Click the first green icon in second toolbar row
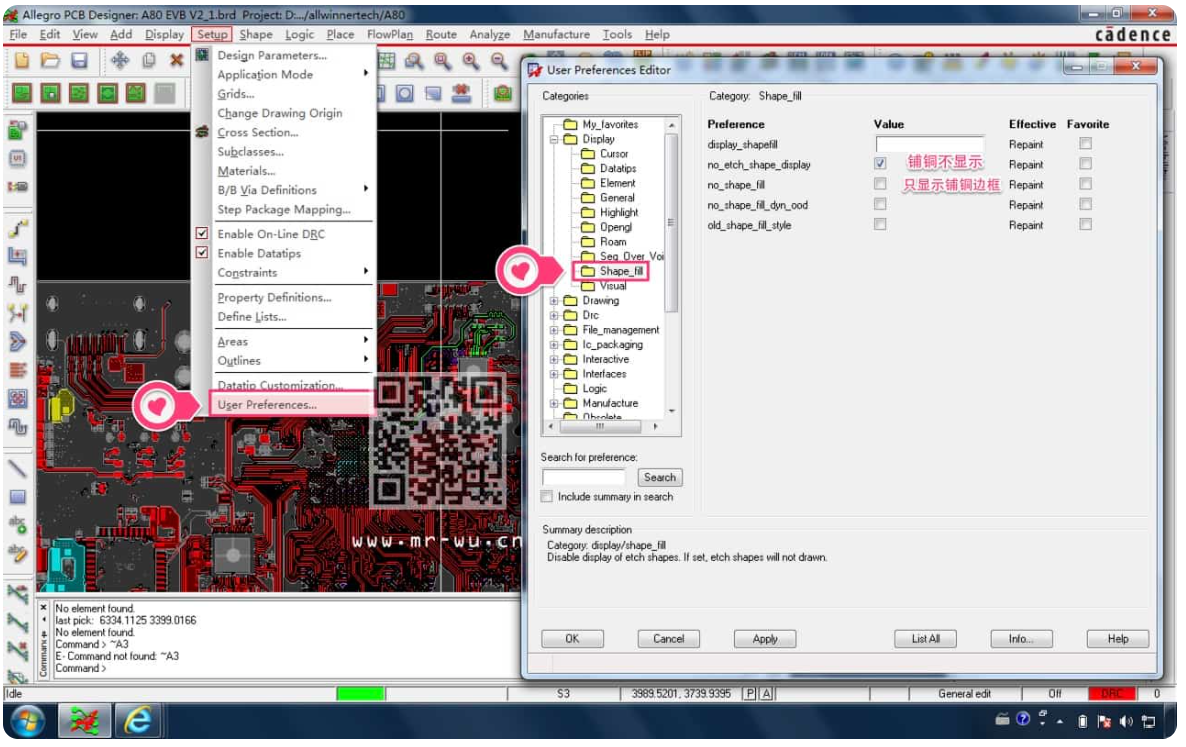This screenshot has width=1186, height=747. tap(22, 94)
